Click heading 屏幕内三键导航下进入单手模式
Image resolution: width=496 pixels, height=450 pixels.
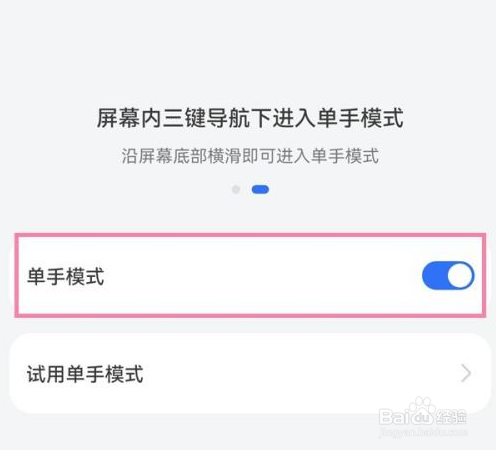[250, 118]
